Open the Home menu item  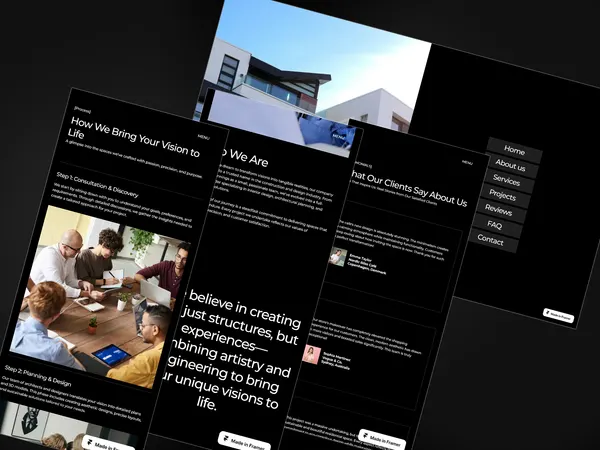(514, 150)
